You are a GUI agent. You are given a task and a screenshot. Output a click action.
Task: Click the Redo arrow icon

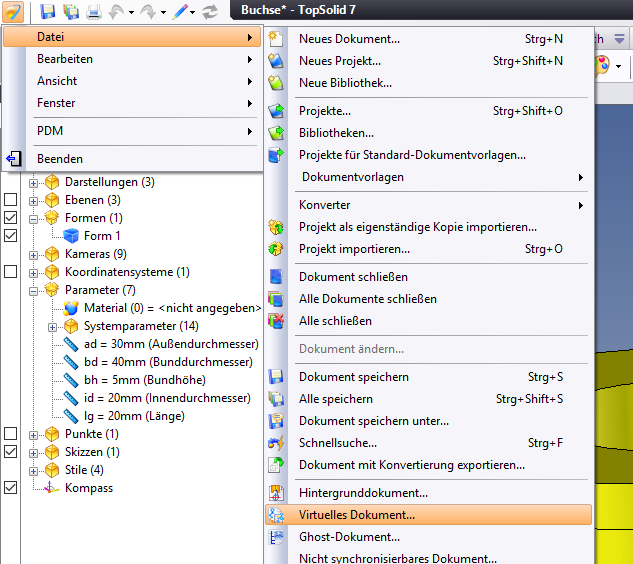[x=149, y=12]
